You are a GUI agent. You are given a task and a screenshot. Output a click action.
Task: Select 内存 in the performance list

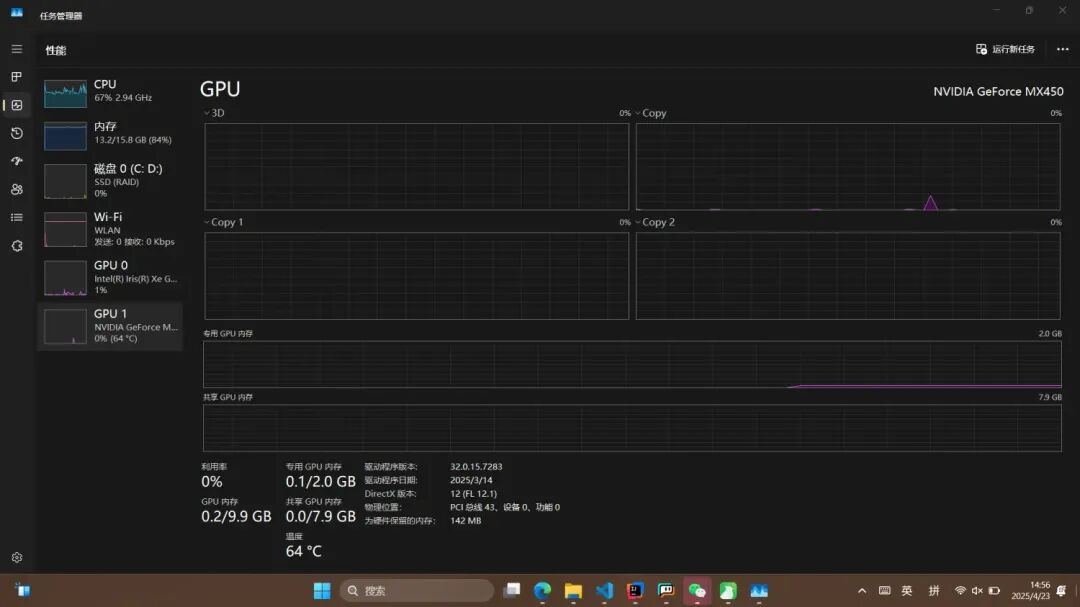[x=110, y=135]
